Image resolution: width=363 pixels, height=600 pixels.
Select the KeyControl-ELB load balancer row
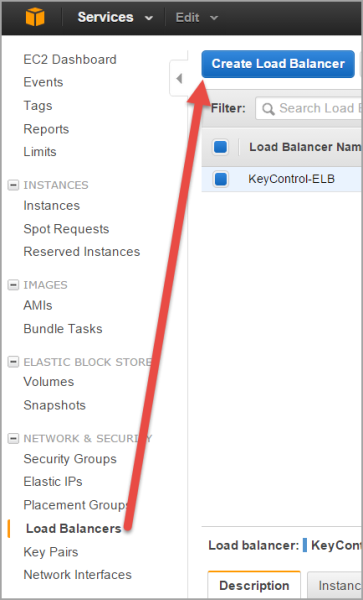282,179
